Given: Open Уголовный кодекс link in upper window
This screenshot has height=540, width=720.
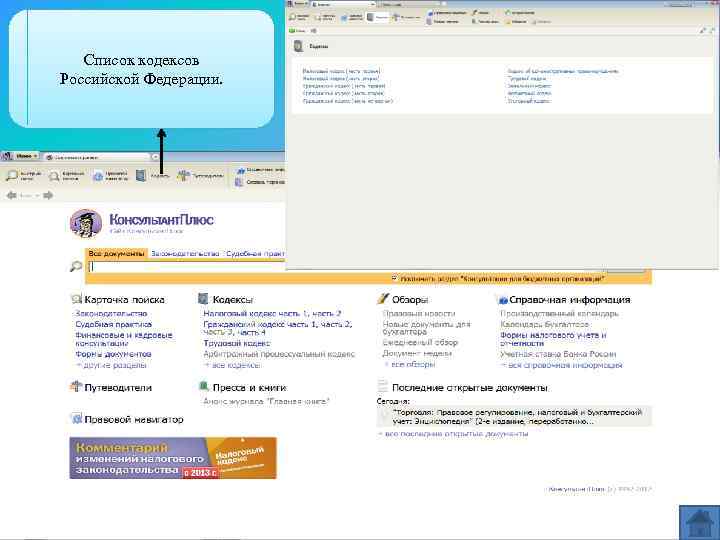Looking at the screenshot, I should (529, 101).
